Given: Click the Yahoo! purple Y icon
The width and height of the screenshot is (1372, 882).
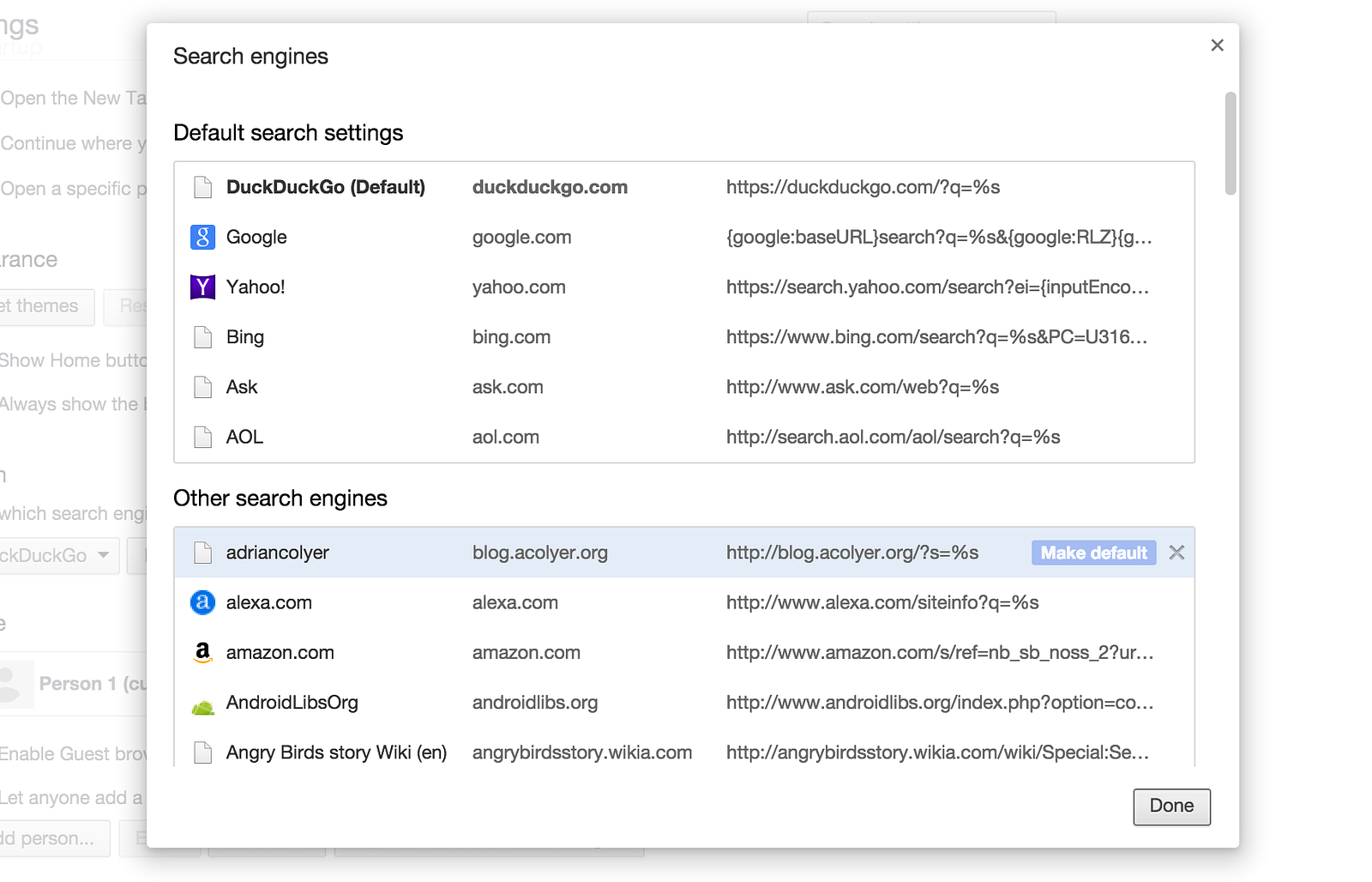Looking at the screenshot, I should coord(202,287).
